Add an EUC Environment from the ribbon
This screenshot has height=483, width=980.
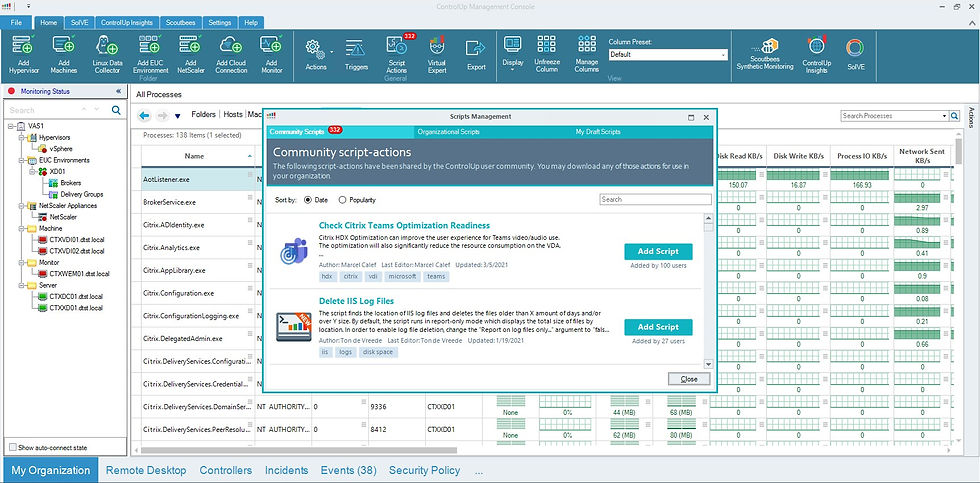tap(150, 54)
